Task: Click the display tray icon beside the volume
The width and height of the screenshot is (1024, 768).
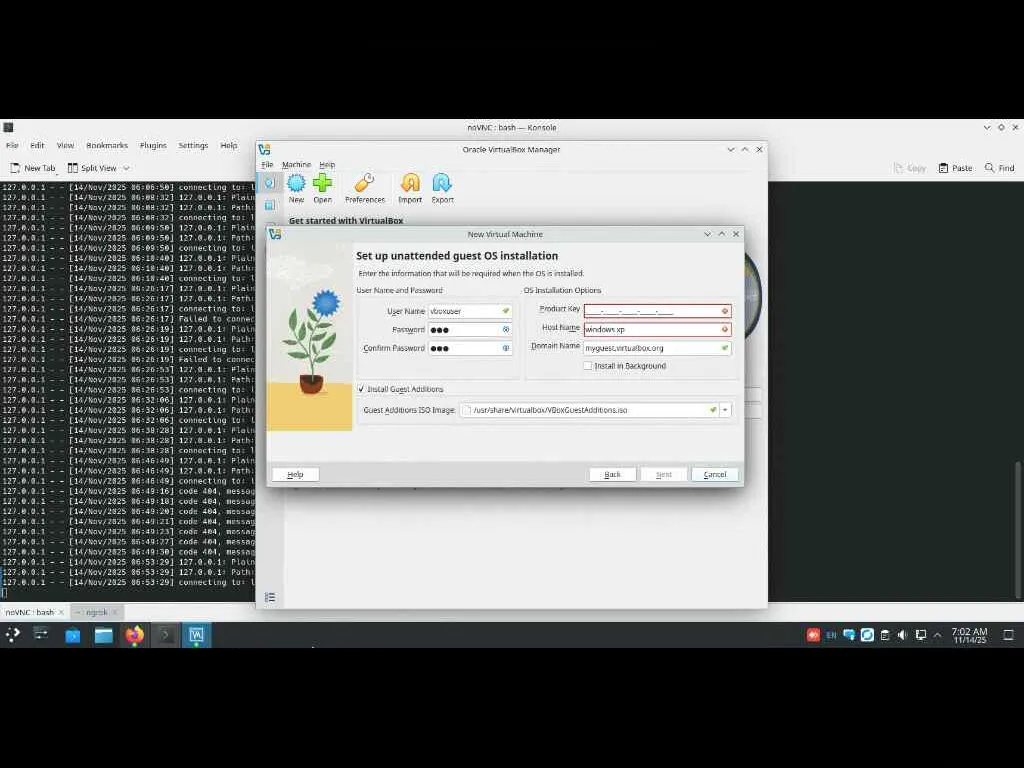Action: pos(921,635)
